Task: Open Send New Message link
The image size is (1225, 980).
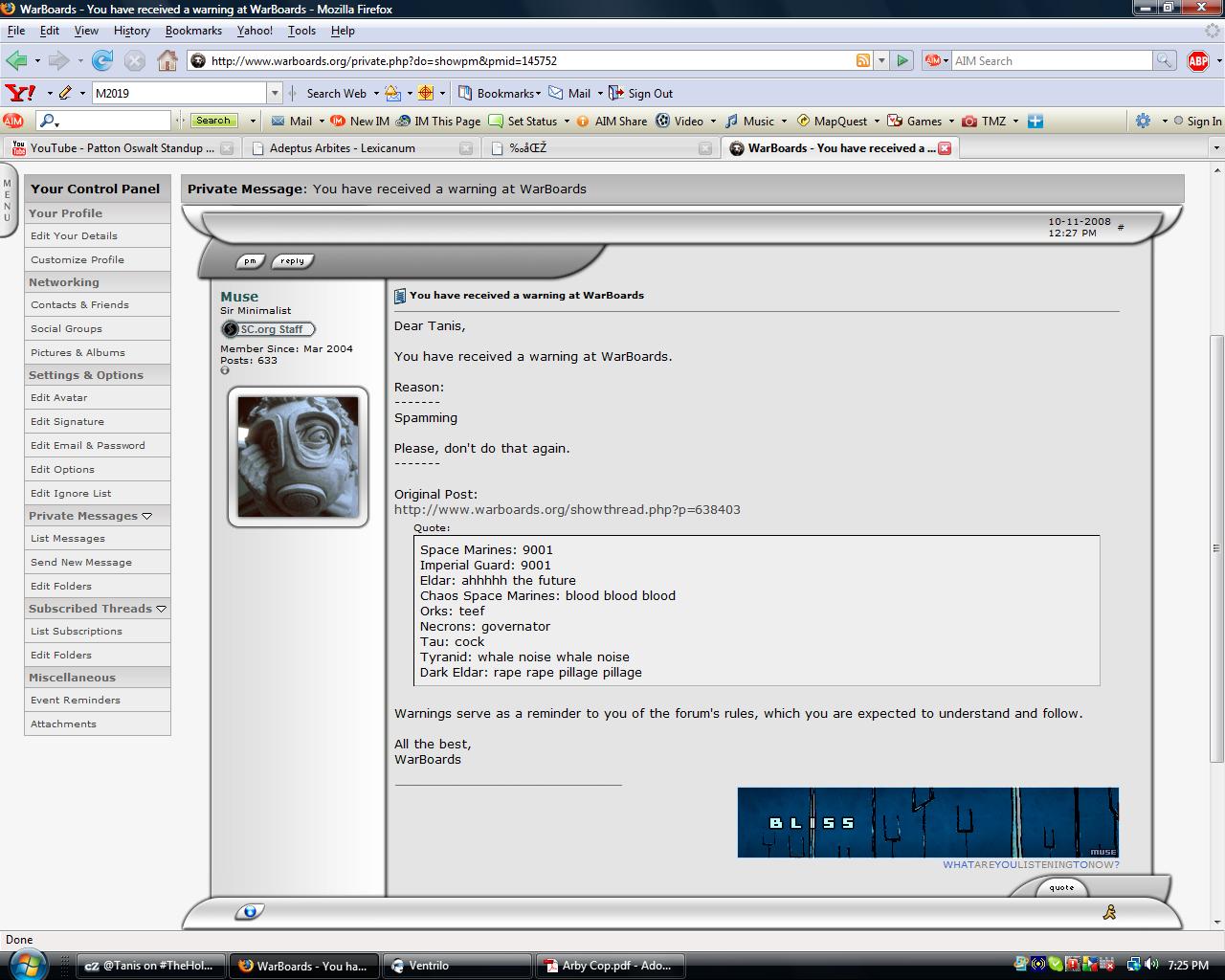Action: (x=81, y=562)
